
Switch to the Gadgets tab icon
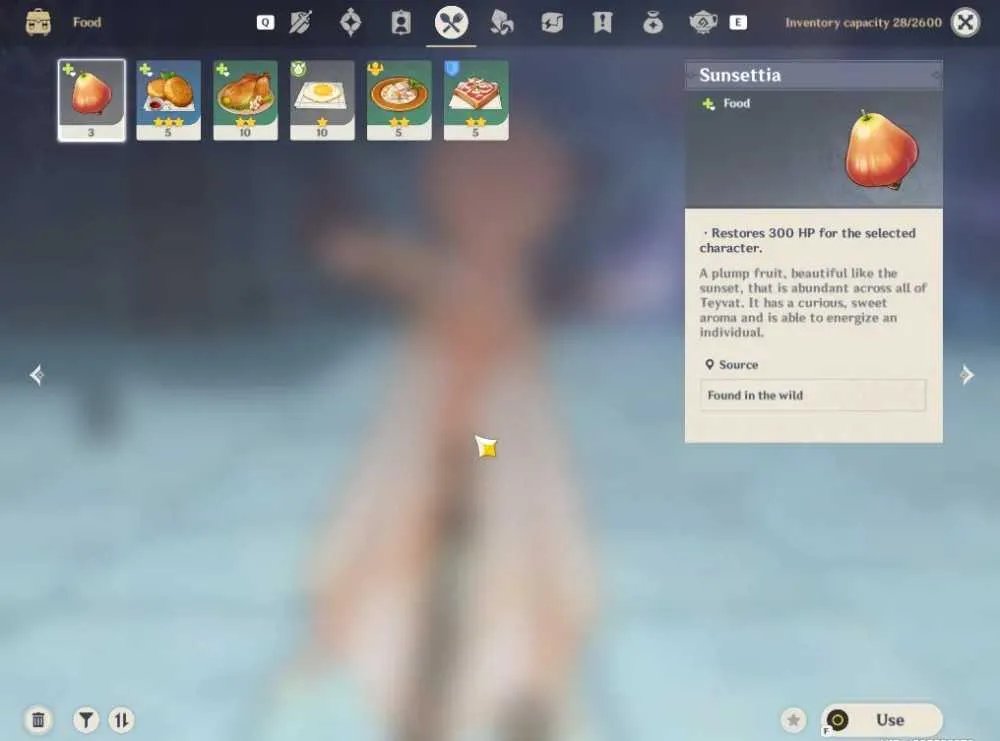click(552, 23)
